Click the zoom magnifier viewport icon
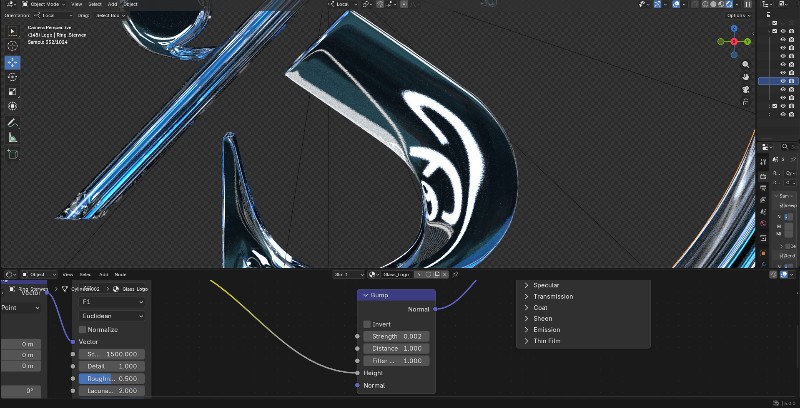Screen dimensions: 800x408 [x=746, y=62]
